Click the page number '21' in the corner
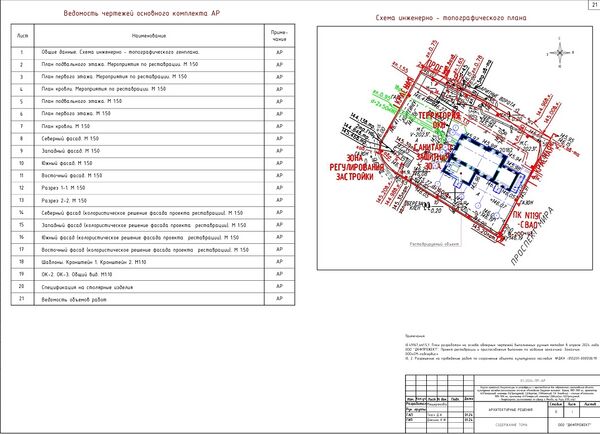600x434 pixels. click(x=594, y=4)
